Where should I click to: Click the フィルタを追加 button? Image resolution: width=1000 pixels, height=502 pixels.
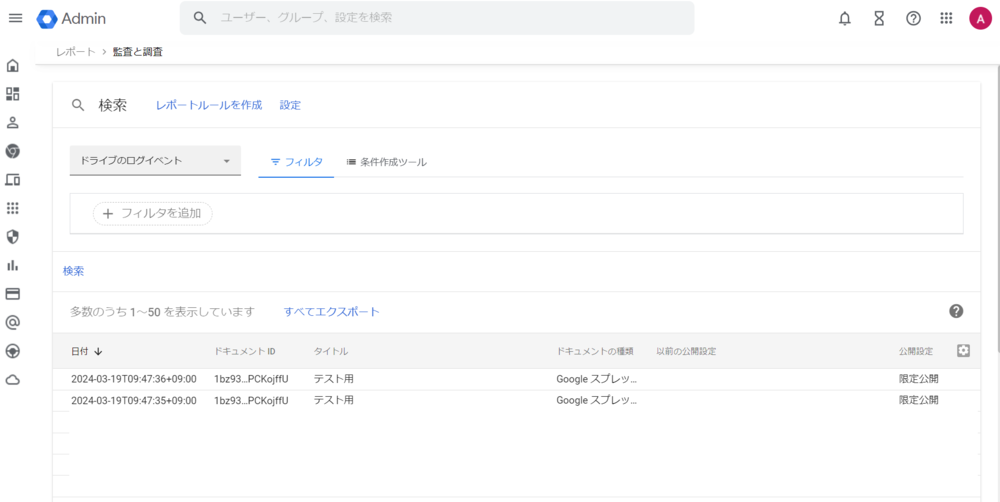[x=153, y=213]
